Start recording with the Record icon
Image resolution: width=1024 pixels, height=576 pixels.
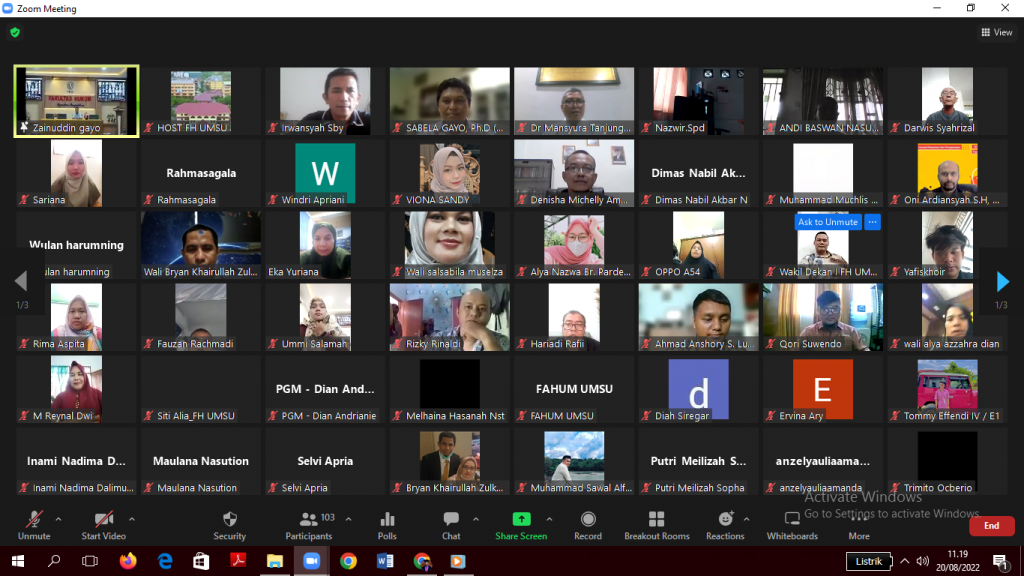click(588, 520)
